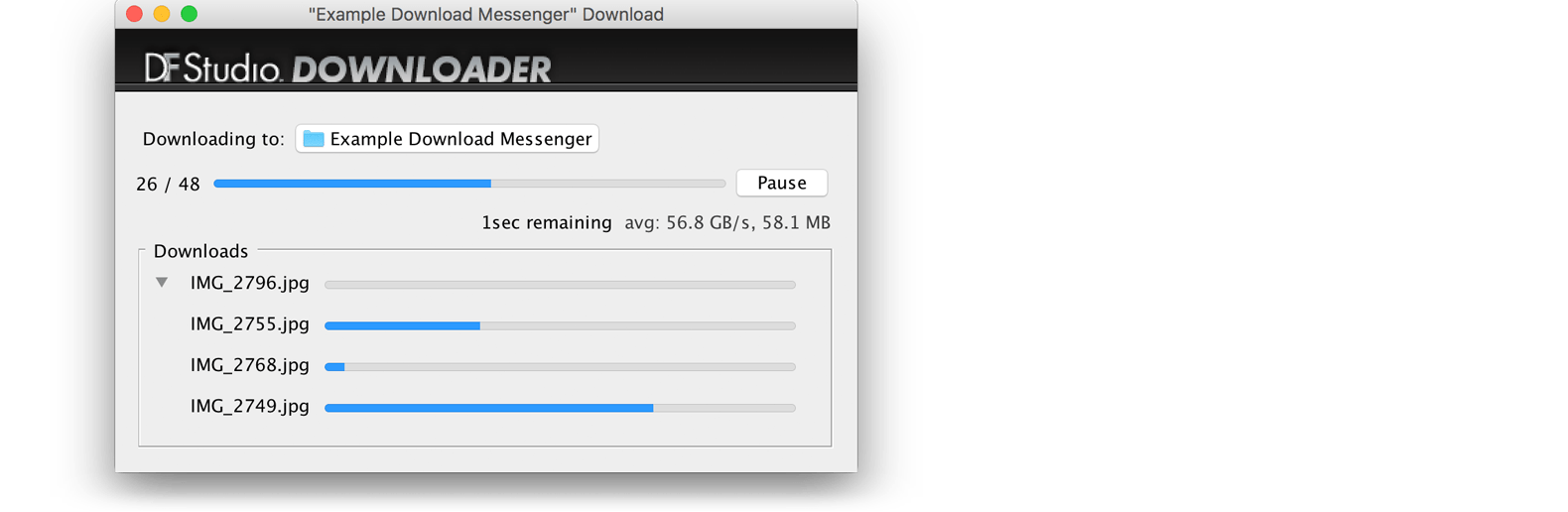Click the IMG_2768.jpg progress bar
Viewport: 1568px width, 512px height.
coord(560,367)
